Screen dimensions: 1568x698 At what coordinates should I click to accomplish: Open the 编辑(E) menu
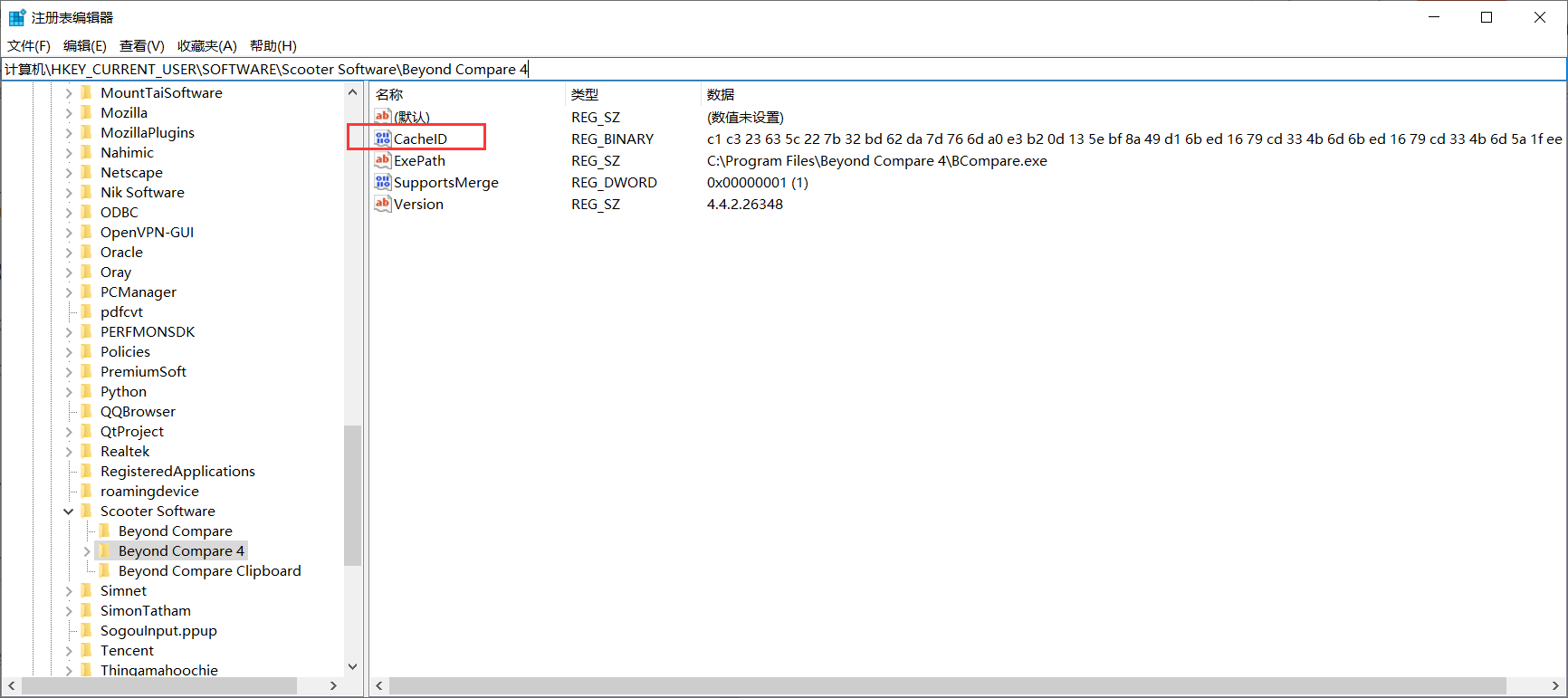pos(85,45)
